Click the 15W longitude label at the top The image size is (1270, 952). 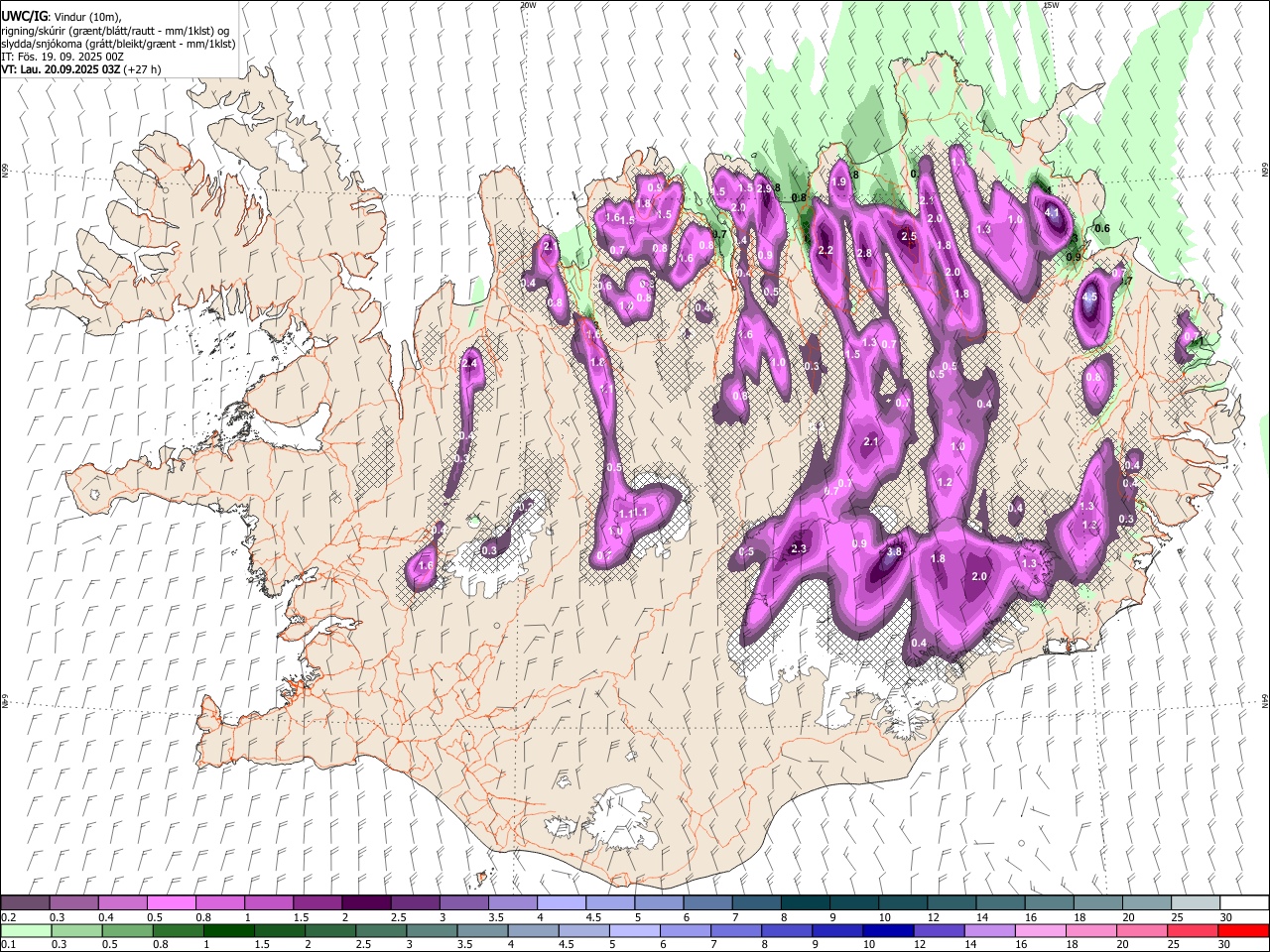tap(1051, 5)
